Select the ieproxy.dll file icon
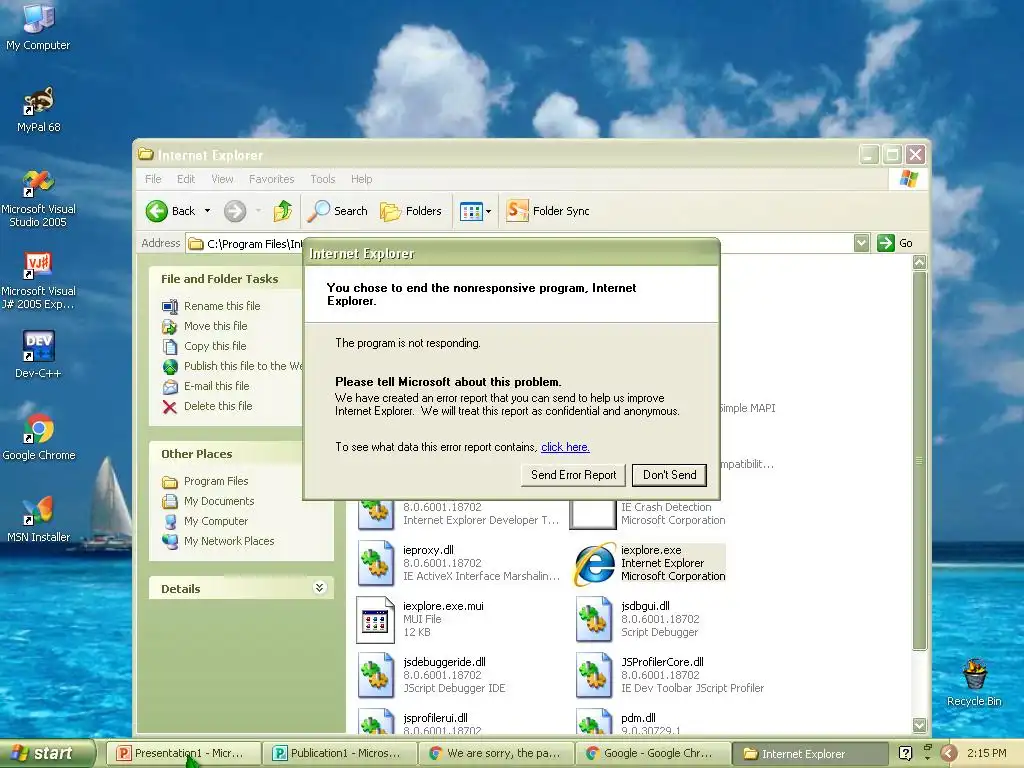The height and width of the screenshot is (768, 1024). pos(376,563)
